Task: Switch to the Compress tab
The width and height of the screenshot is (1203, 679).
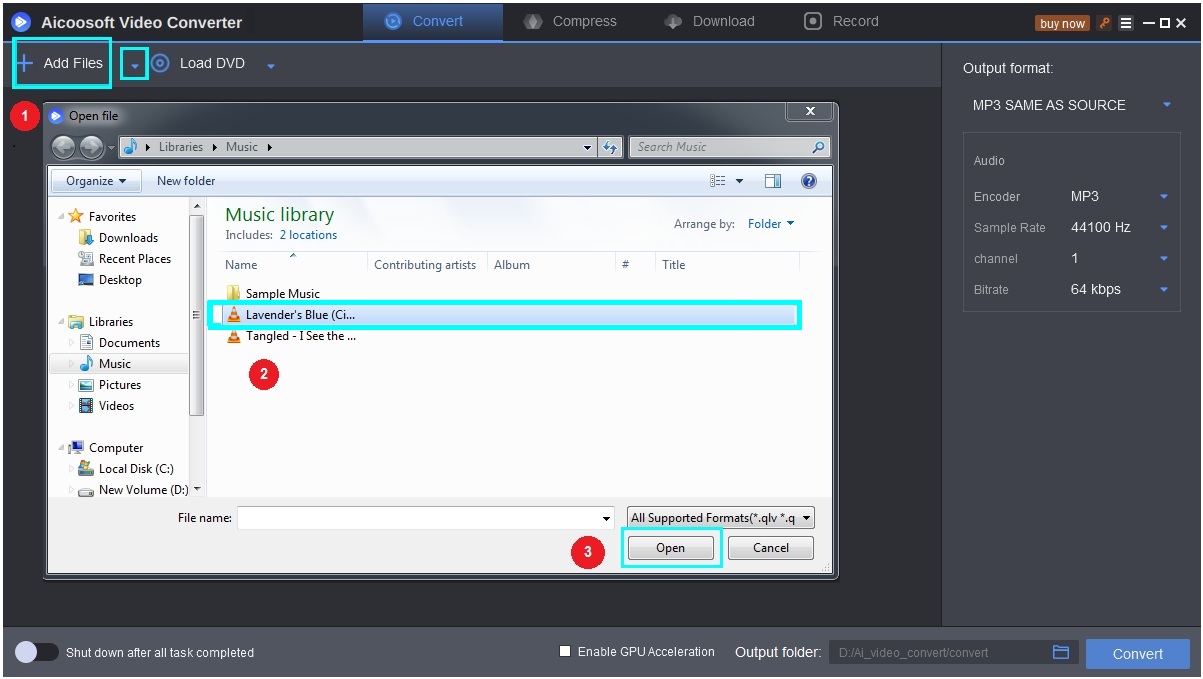Action: (571, 21)
